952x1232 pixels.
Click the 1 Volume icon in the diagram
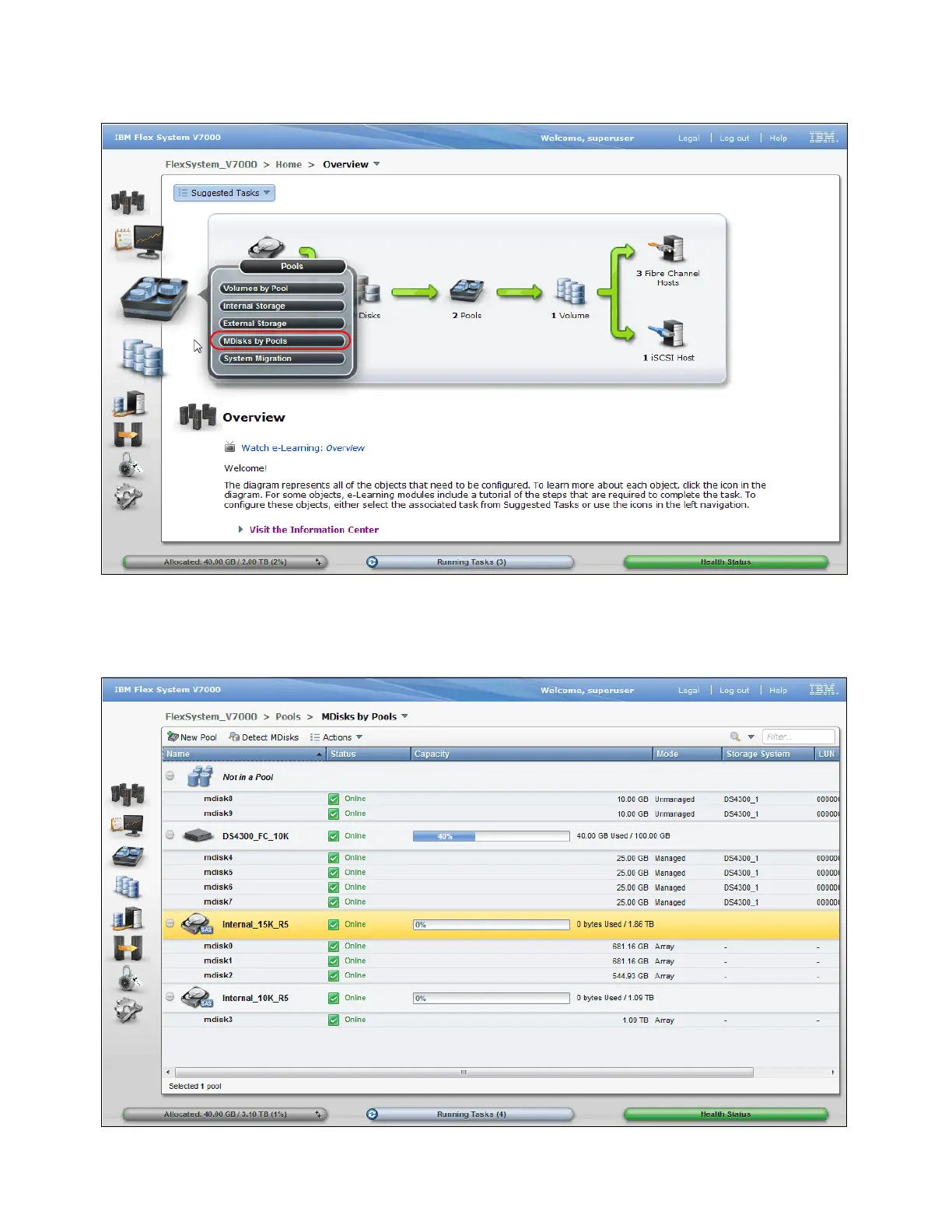[570, 291]
